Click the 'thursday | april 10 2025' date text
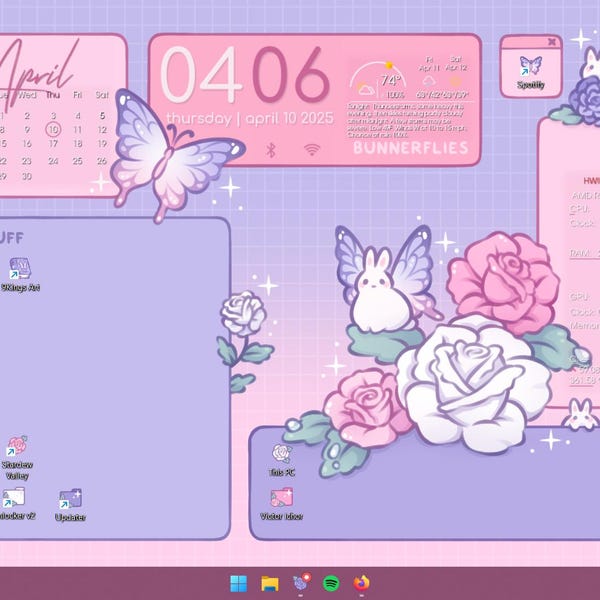 [250, 119]
